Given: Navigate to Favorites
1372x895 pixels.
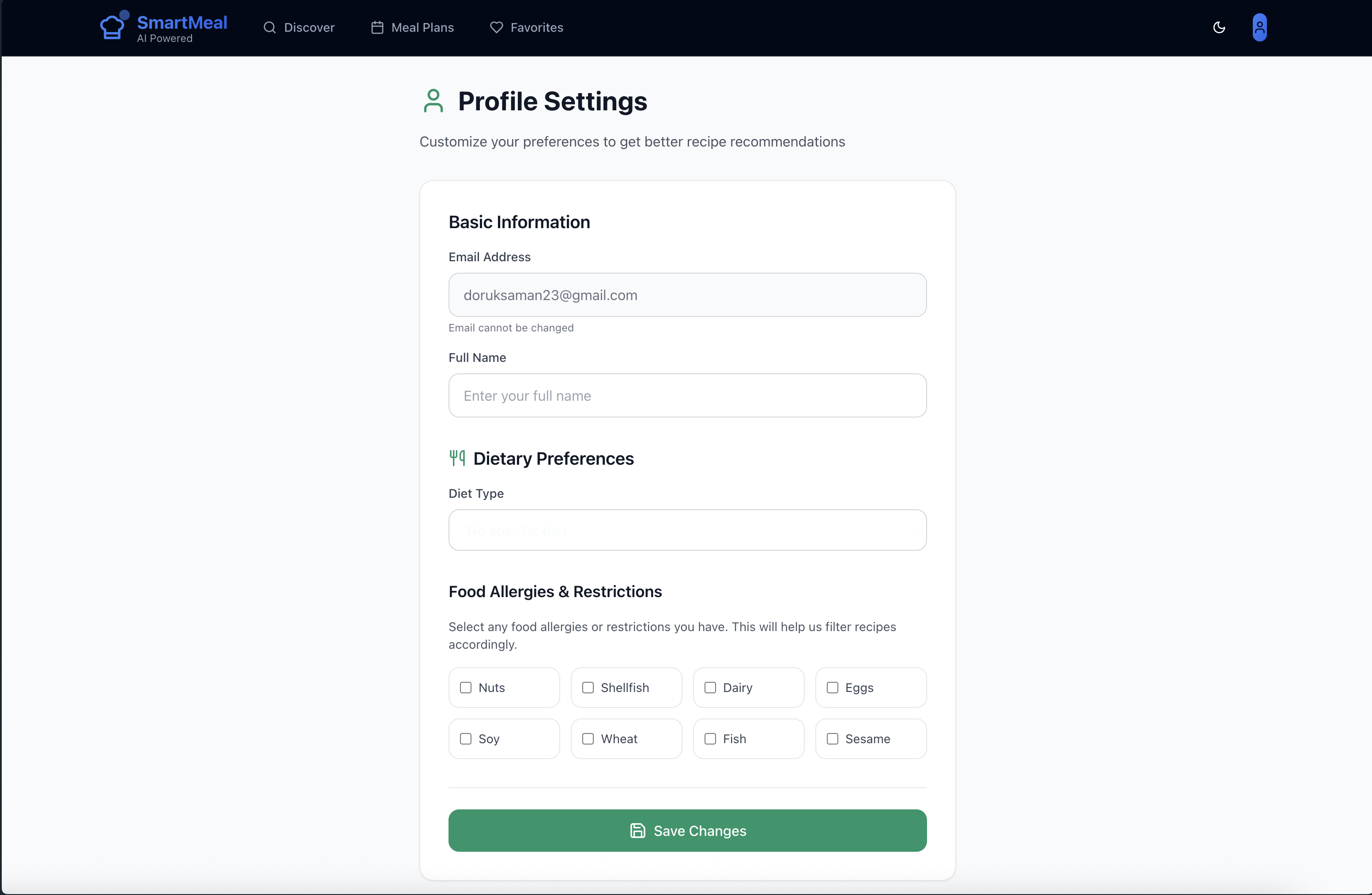Looking at the screenshot, I should (537, 28).
